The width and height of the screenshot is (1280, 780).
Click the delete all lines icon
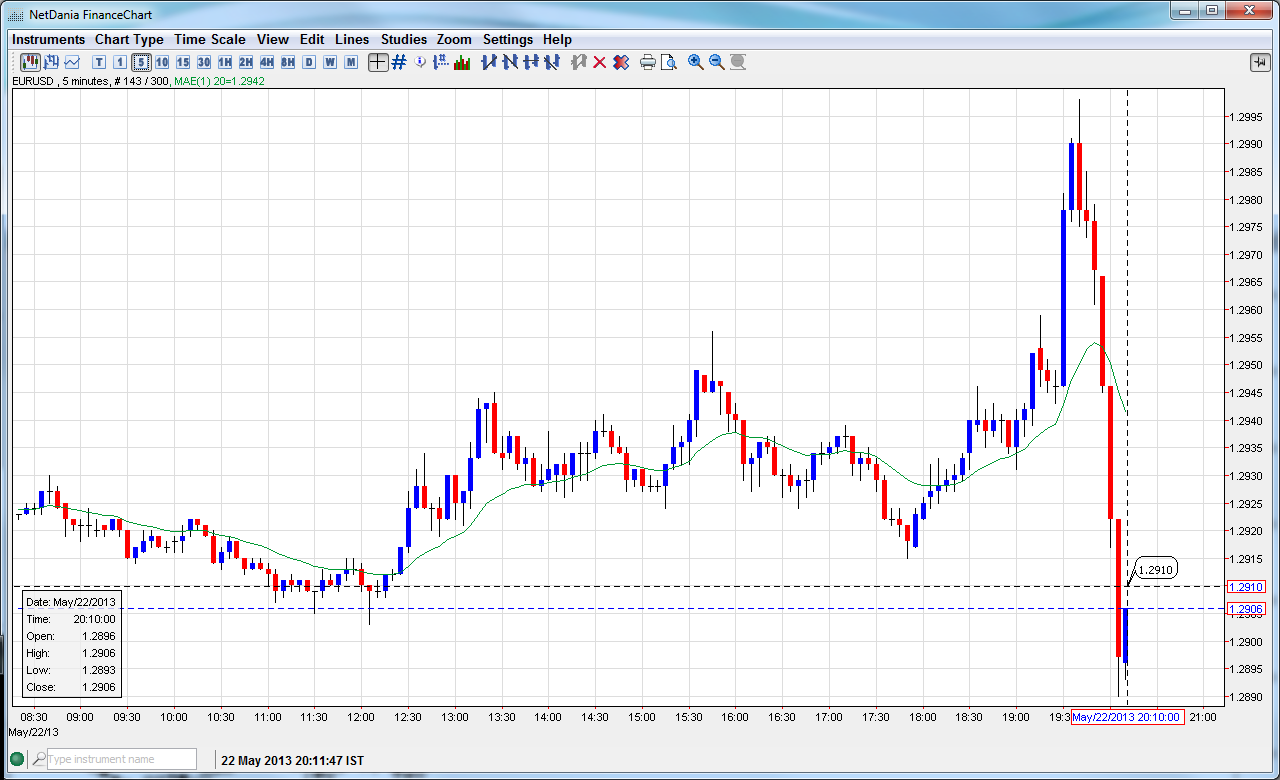click(621, 62)
